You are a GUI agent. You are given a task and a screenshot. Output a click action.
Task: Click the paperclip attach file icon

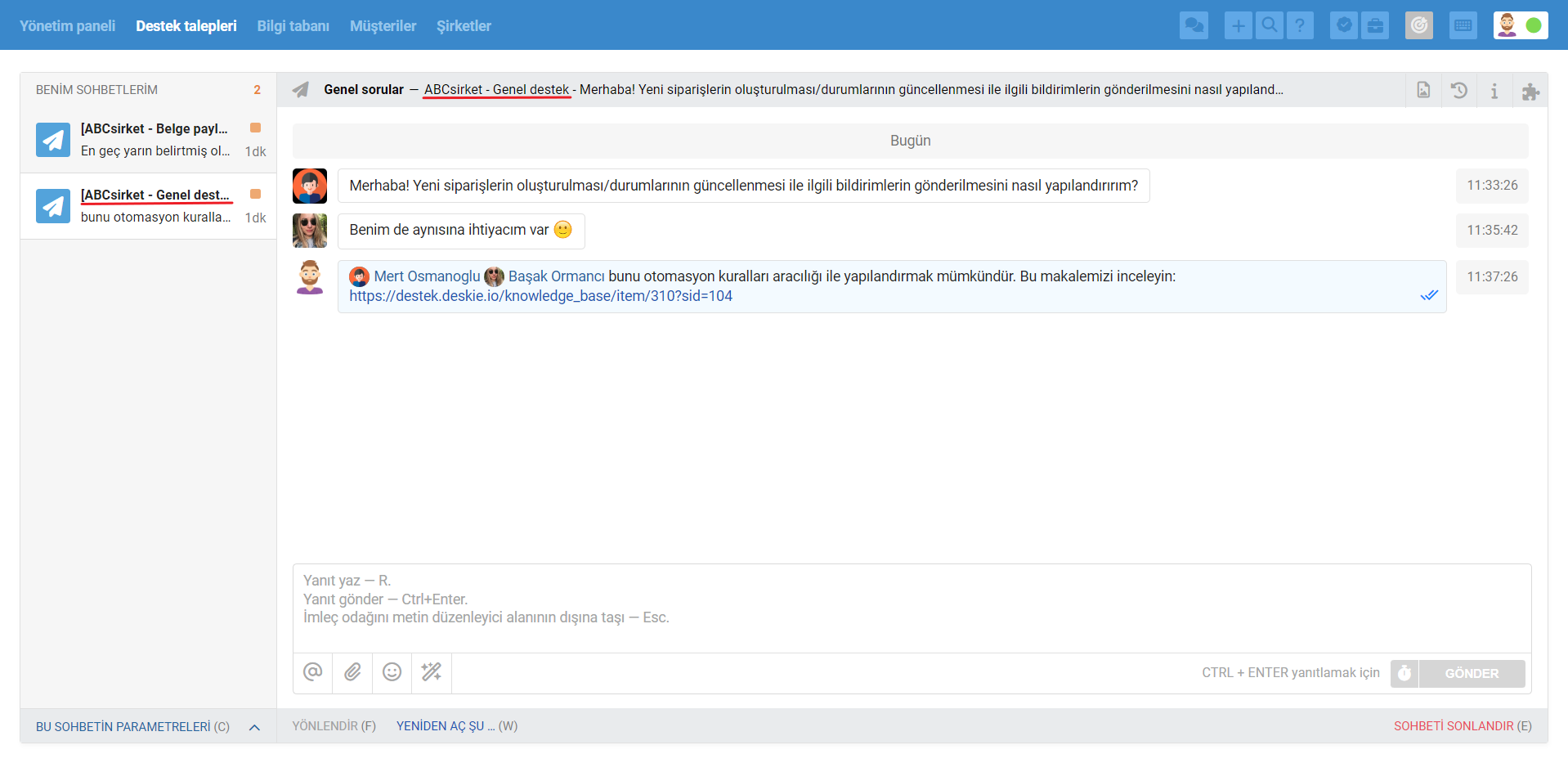[x=352, y=672]
